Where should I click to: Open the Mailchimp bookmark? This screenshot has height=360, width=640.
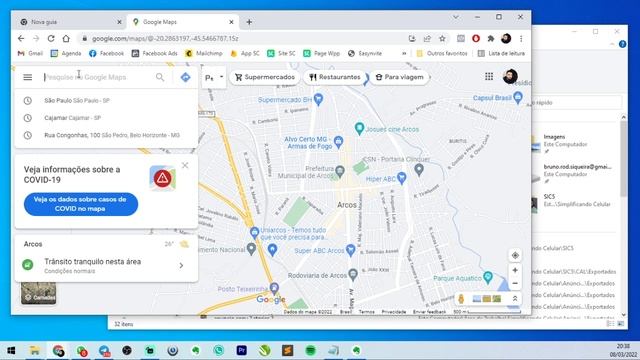point(204,53)
